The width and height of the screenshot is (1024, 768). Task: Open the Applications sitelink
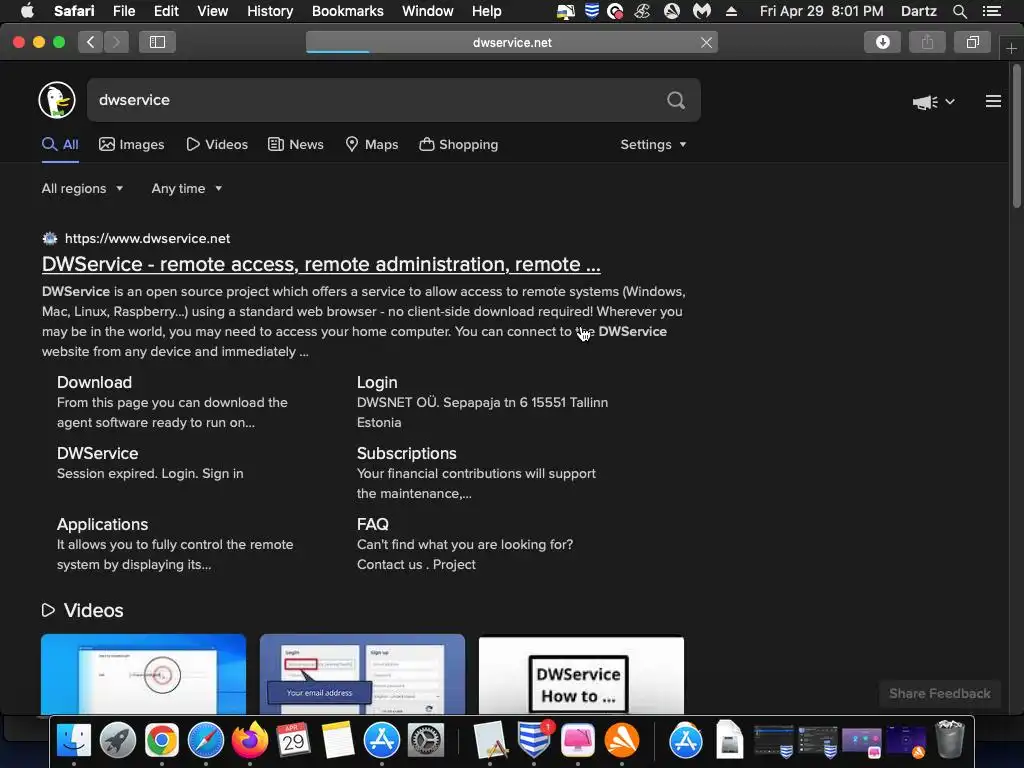(102, 524)
